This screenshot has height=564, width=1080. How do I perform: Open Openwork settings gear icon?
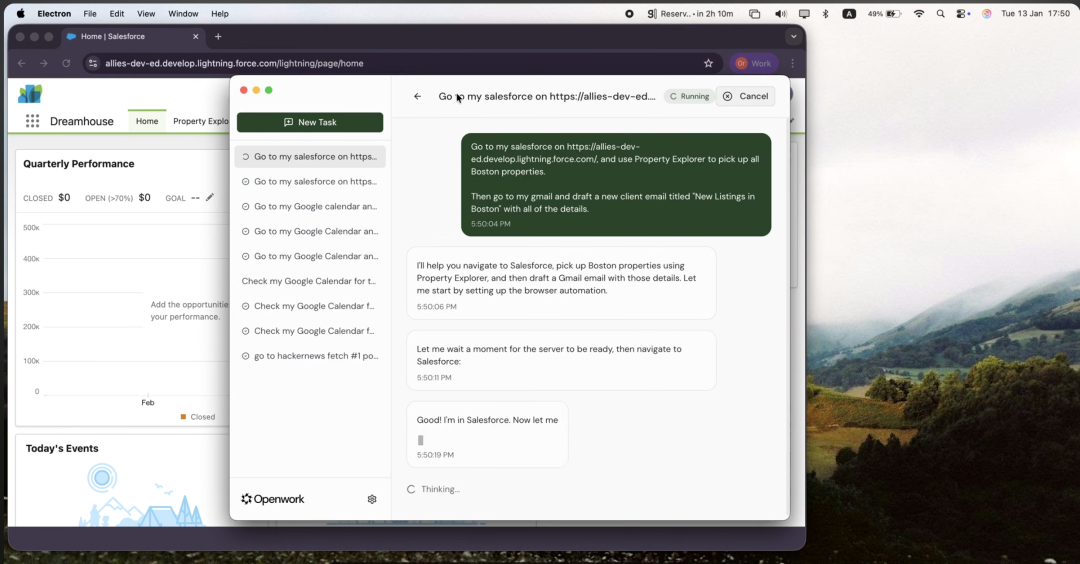point(372,499)
